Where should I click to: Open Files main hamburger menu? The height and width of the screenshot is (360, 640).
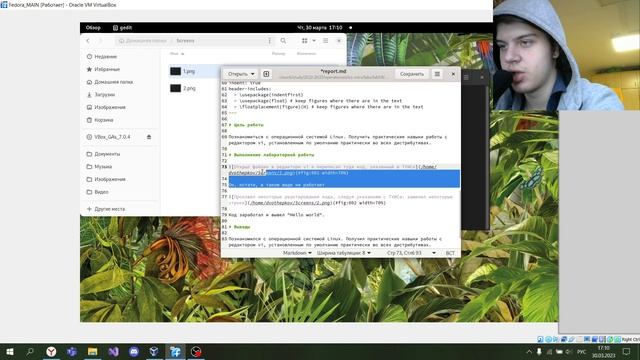[x=326, y=41]
